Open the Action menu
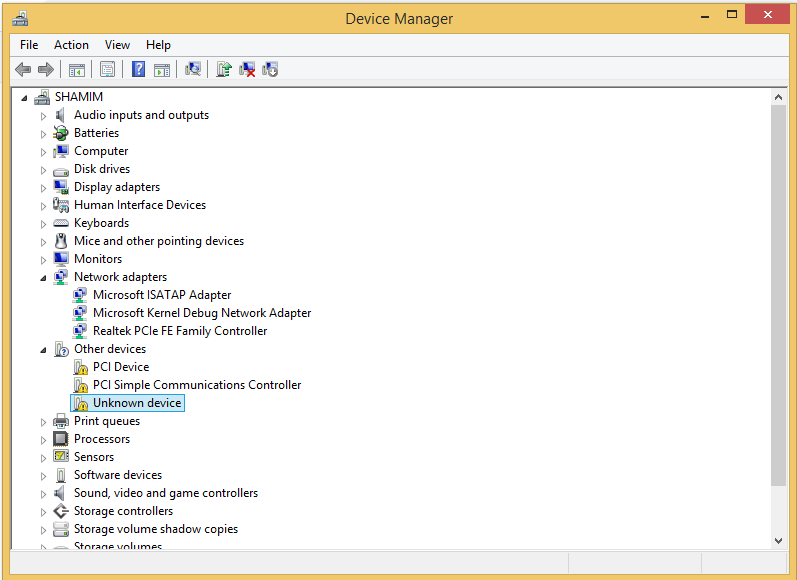The height and width of the screenshot is (580, 797). [71, 45]
